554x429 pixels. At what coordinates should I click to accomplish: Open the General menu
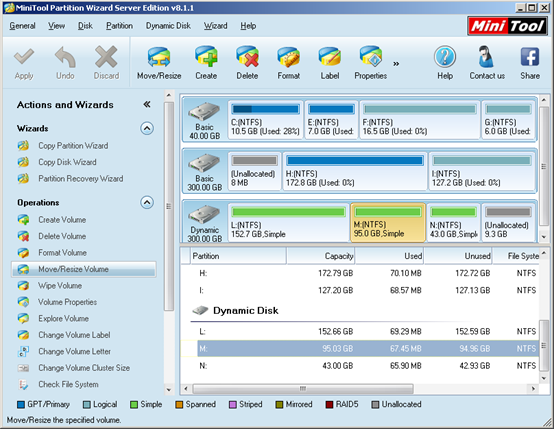[22, 26]
